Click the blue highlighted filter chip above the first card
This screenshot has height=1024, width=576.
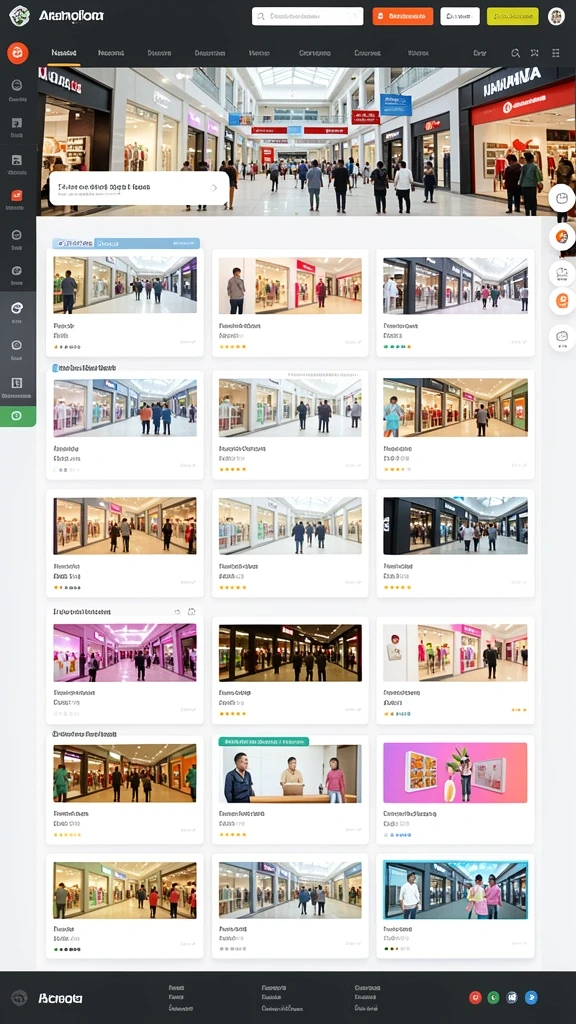point(126,243)
